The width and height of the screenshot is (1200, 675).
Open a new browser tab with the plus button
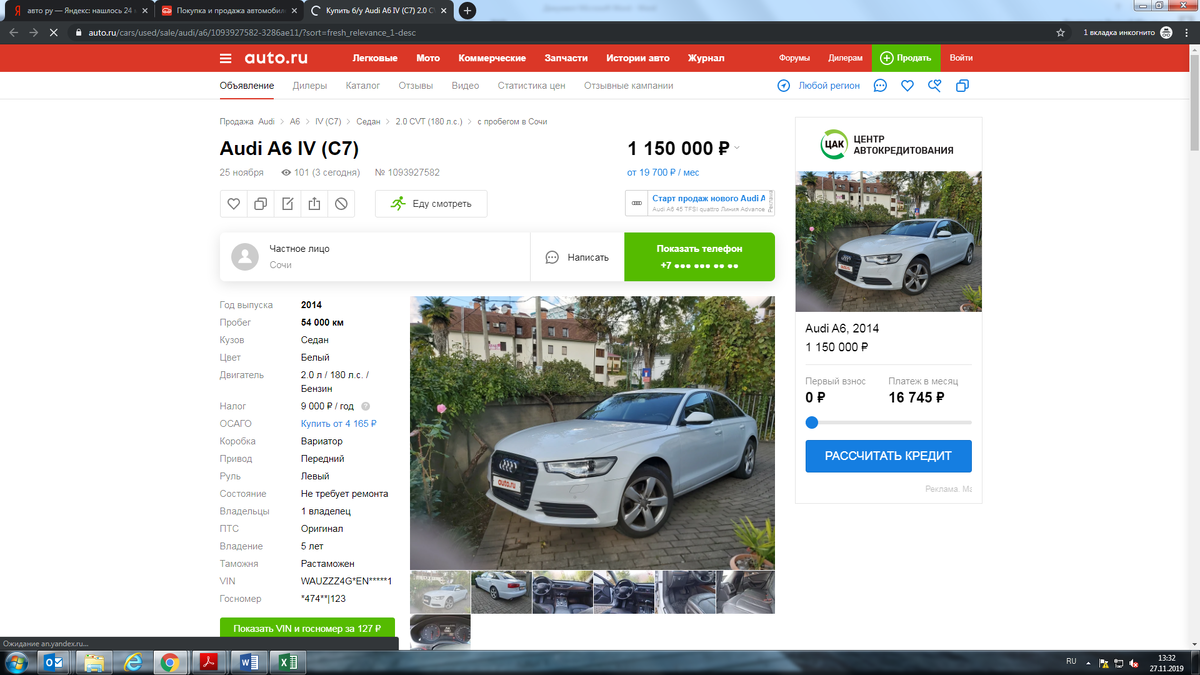coord(467,11)
